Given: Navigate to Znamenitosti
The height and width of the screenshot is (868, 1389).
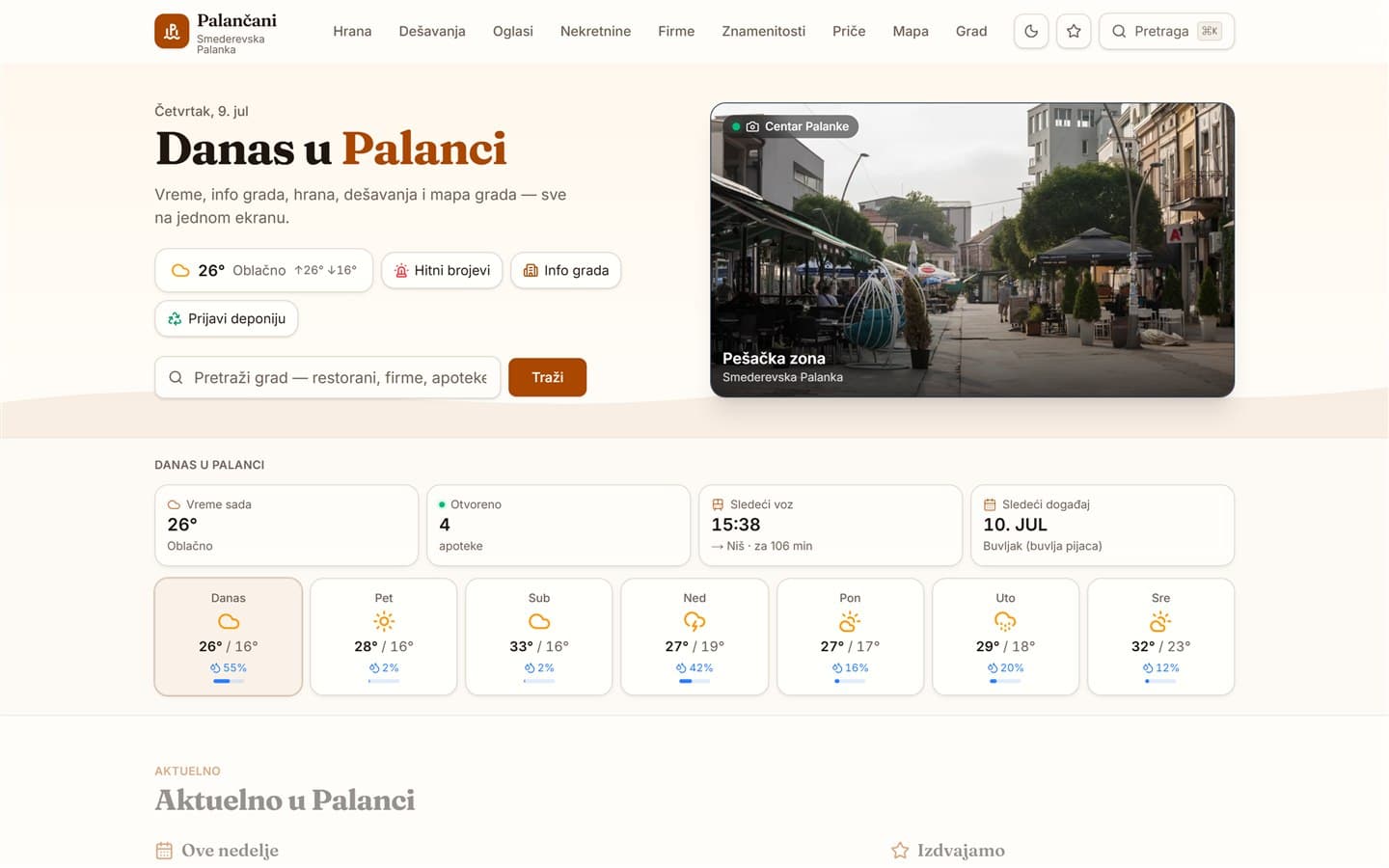Looking at the screenshot, I should [764, 31].
